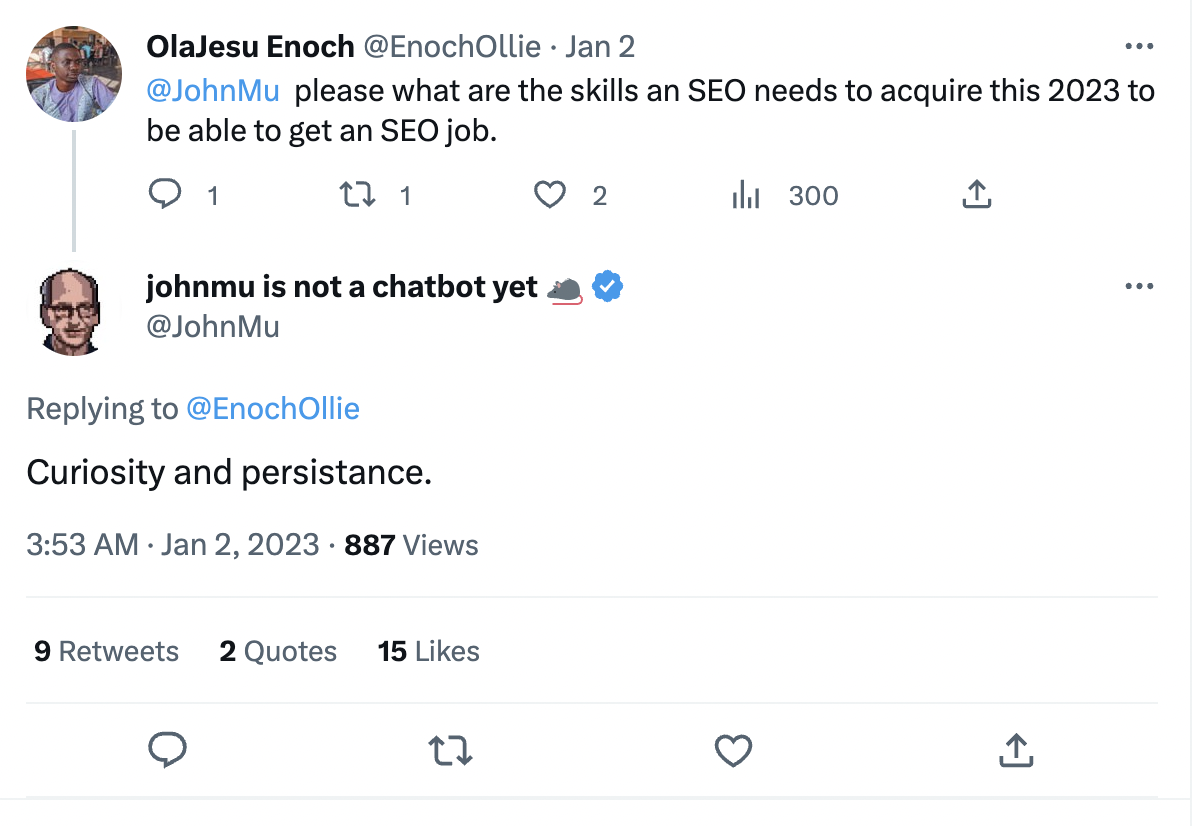
Task: Click the @JohnMu mention in the tweet
Action: click(x=213, y=90)
